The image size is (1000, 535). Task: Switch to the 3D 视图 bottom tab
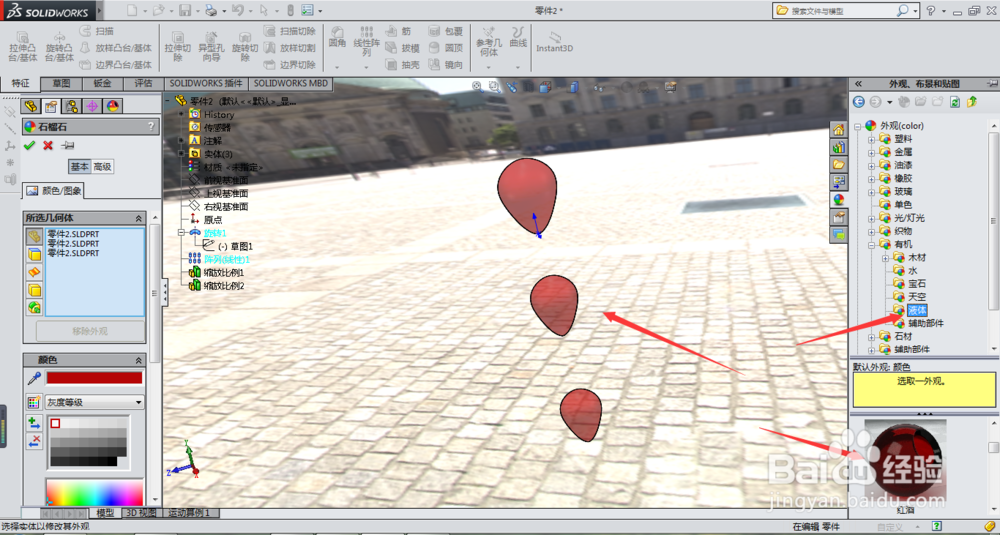[141, 513]
